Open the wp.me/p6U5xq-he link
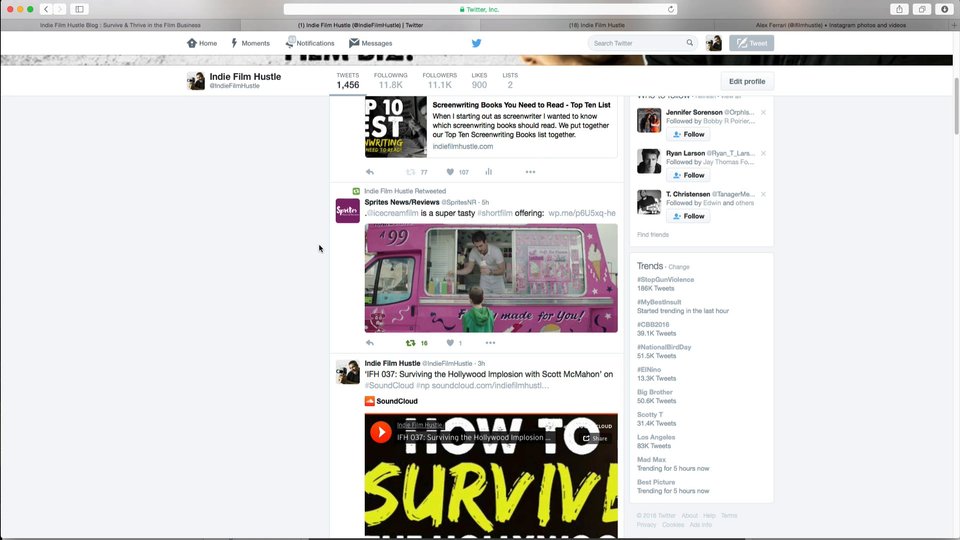 coord(582,213)
